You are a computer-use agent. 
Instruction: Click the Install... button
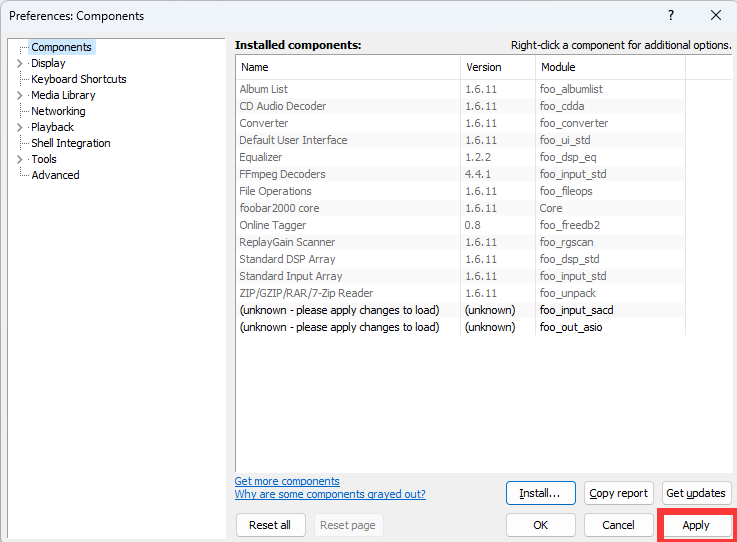(541, 493)
